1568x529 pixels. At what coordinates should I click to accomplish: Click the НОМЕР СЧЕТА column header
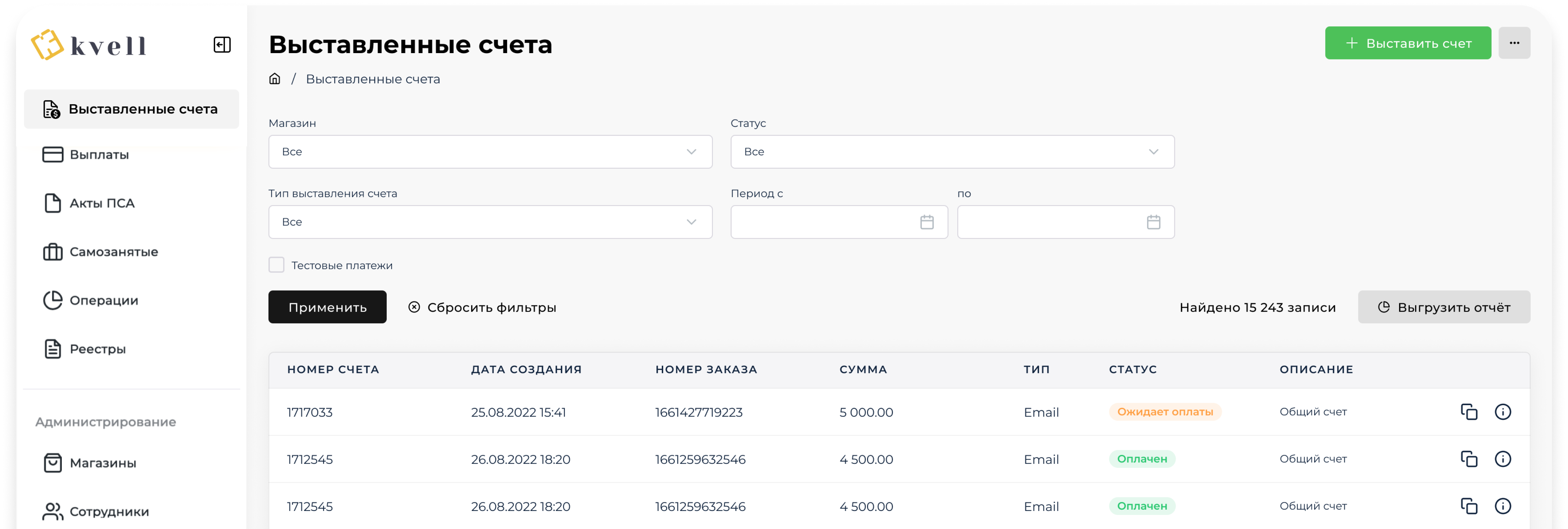pos(332,369)
